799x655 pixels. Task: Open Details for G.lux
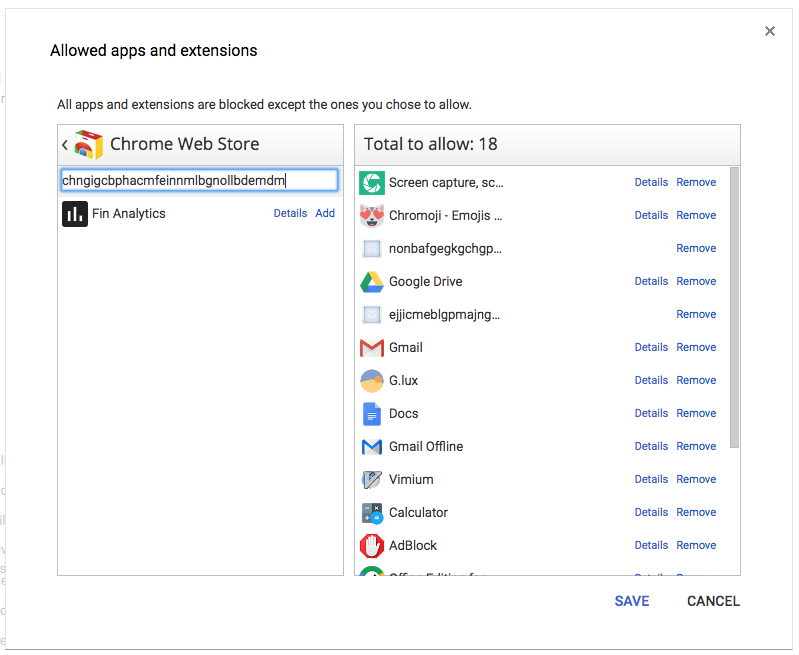click(651, 380)
